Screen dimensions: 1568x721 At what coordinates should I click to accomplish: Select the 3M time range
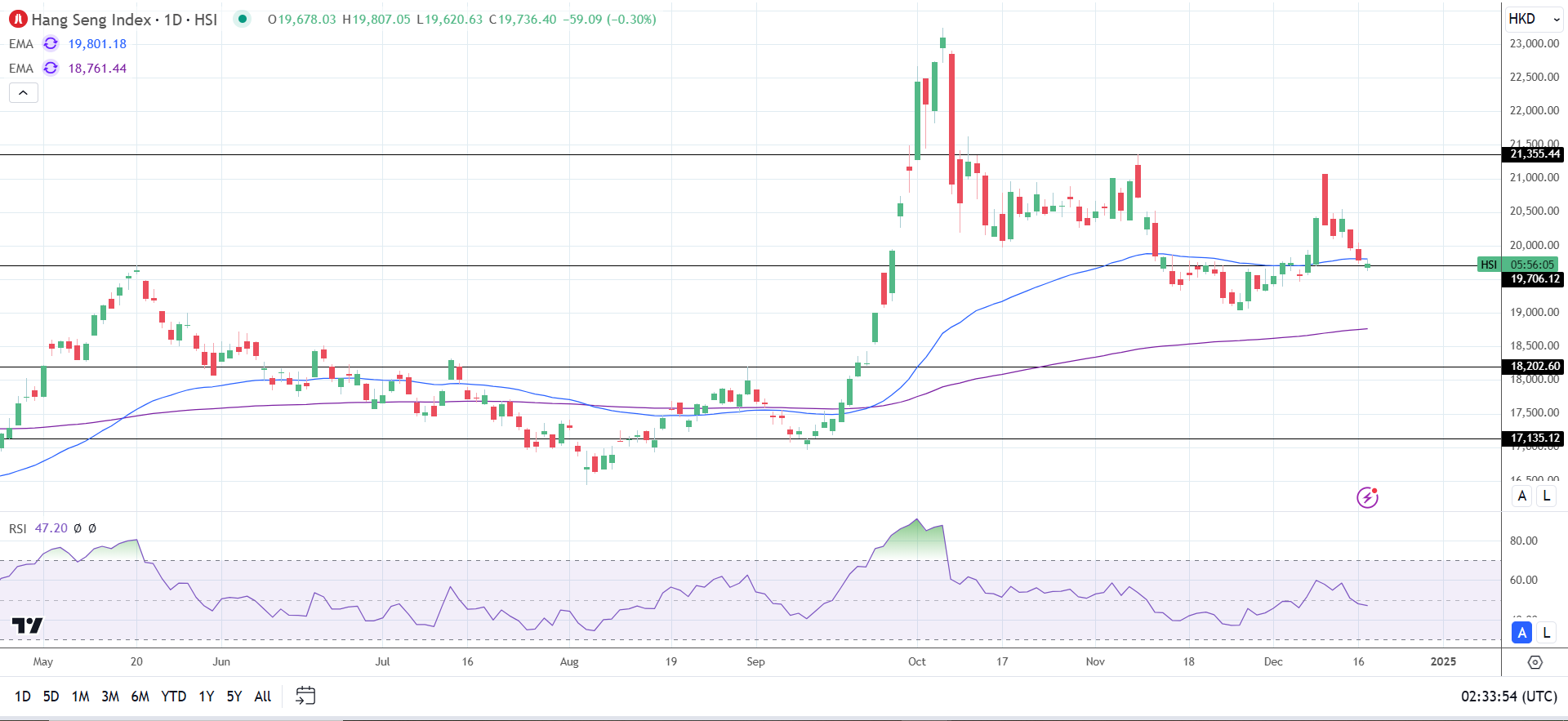click(110, 697)
